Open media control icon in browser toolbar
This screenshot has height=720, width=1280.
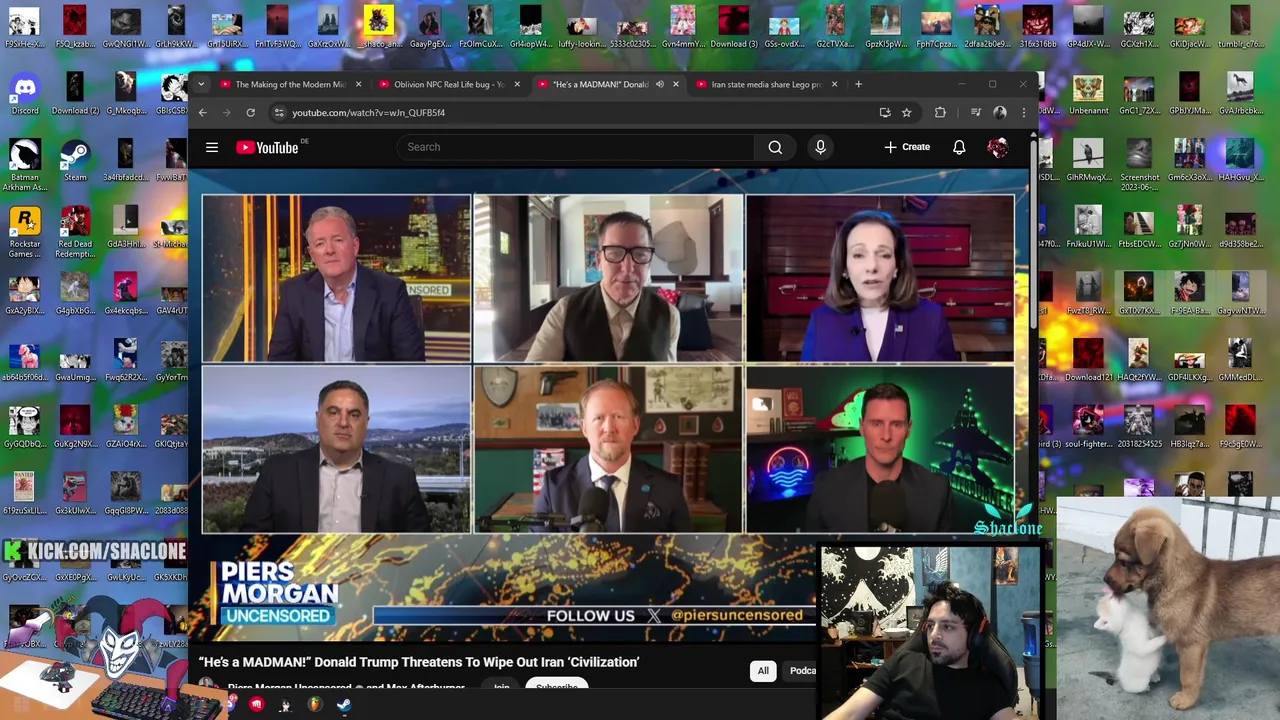pyautogui.click(x=975, y=113)
